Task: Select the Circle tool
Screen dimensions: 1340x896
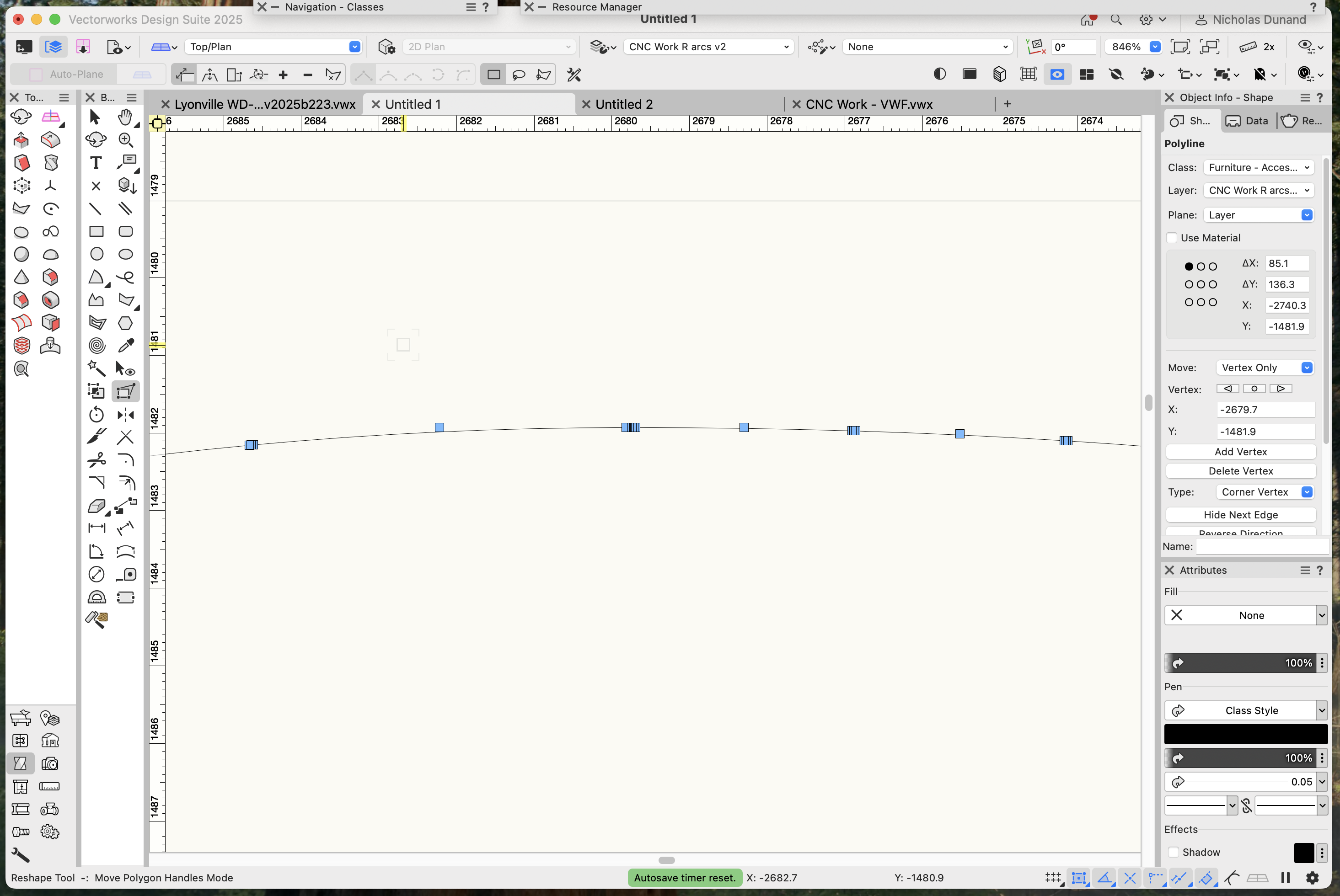Action: (x=96, y=254)
